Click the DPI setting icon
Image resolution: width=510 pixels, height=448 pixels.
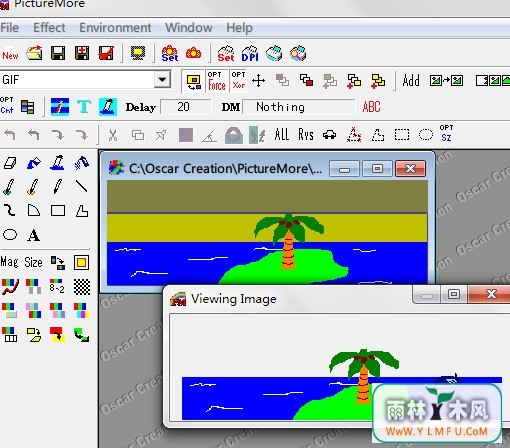(x=250, y=54)
